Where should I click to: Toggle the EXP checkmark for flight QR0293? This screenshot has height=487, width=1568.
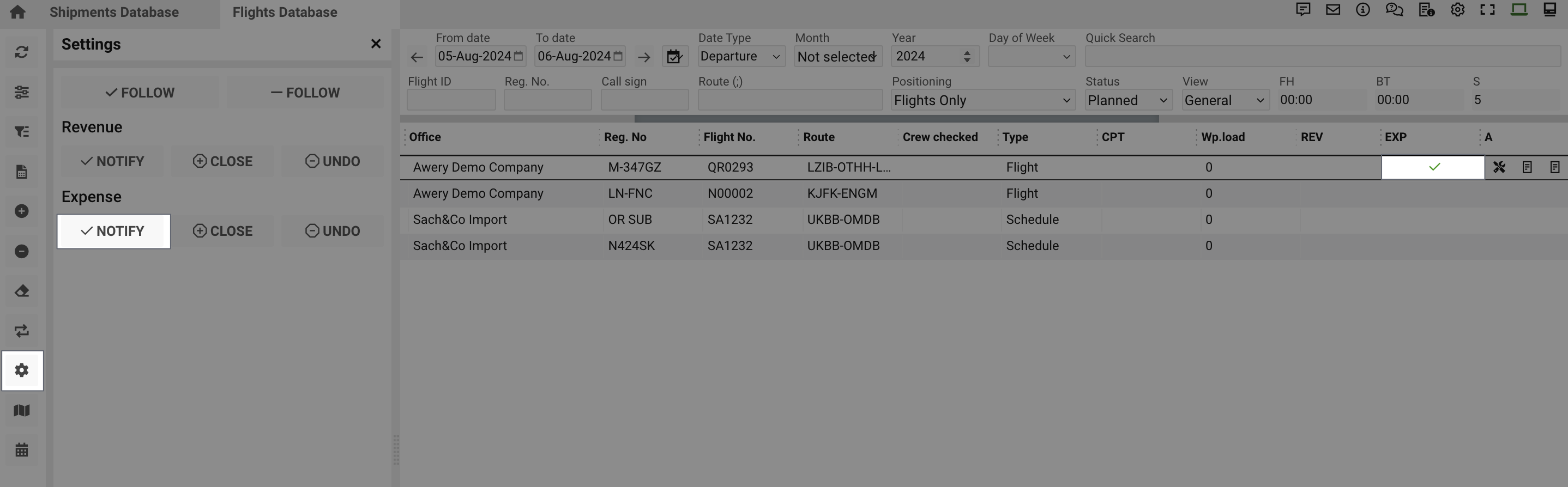[x=1433, y=167]
